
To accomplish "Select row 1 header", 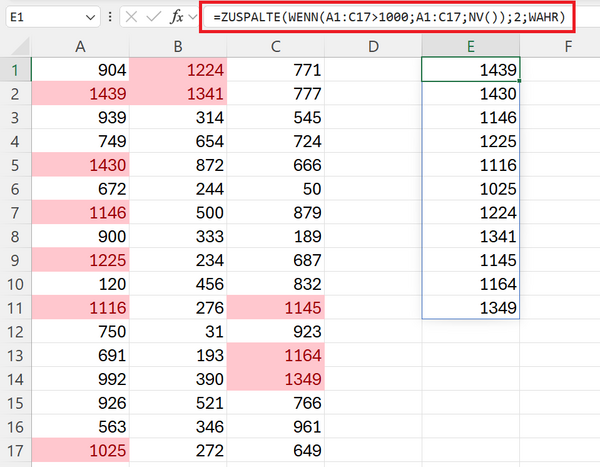I will tap(15, 70).
